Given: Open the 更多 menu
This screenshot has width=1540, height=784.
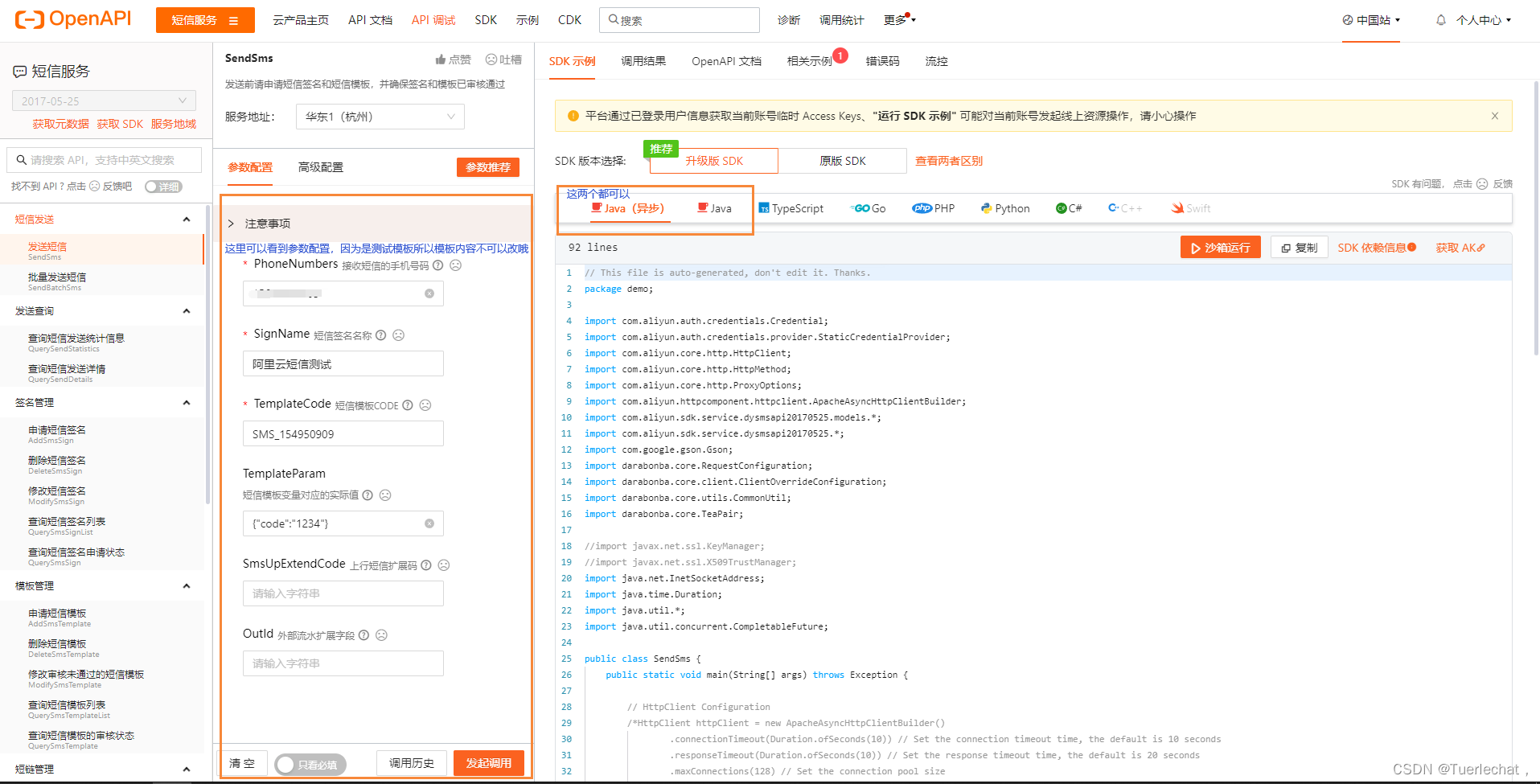Looking at the screenshot, I should (x=899, y=20).
